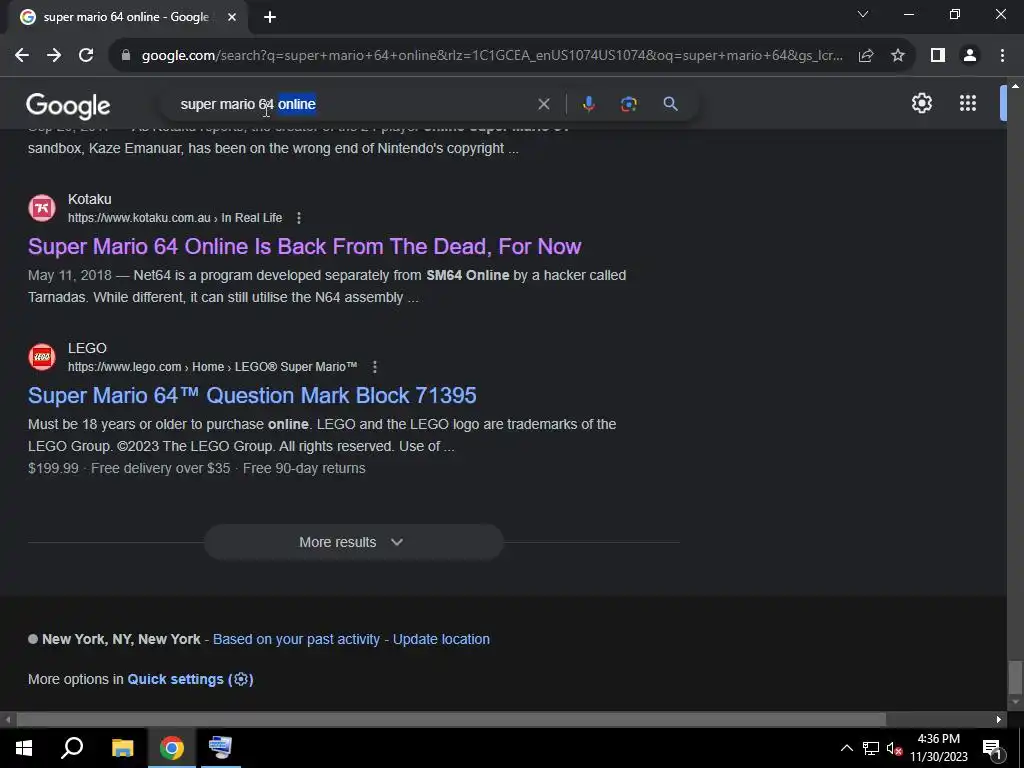Click Update location link
The width and height of the screenshot is (1024, 768).
click(441, 639)
